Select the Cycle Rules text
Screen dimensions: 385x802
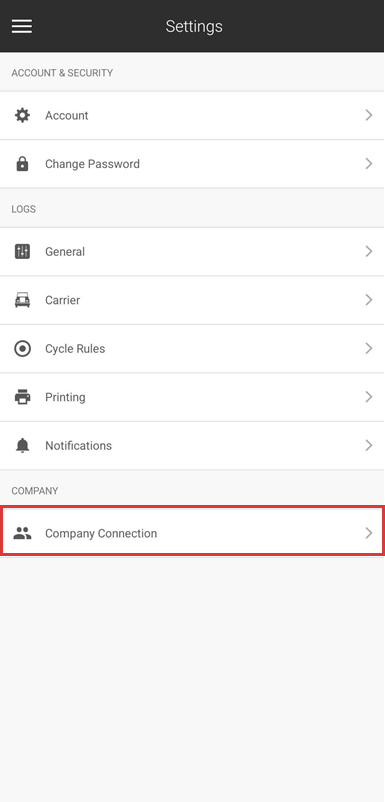(x=75, y=349)
